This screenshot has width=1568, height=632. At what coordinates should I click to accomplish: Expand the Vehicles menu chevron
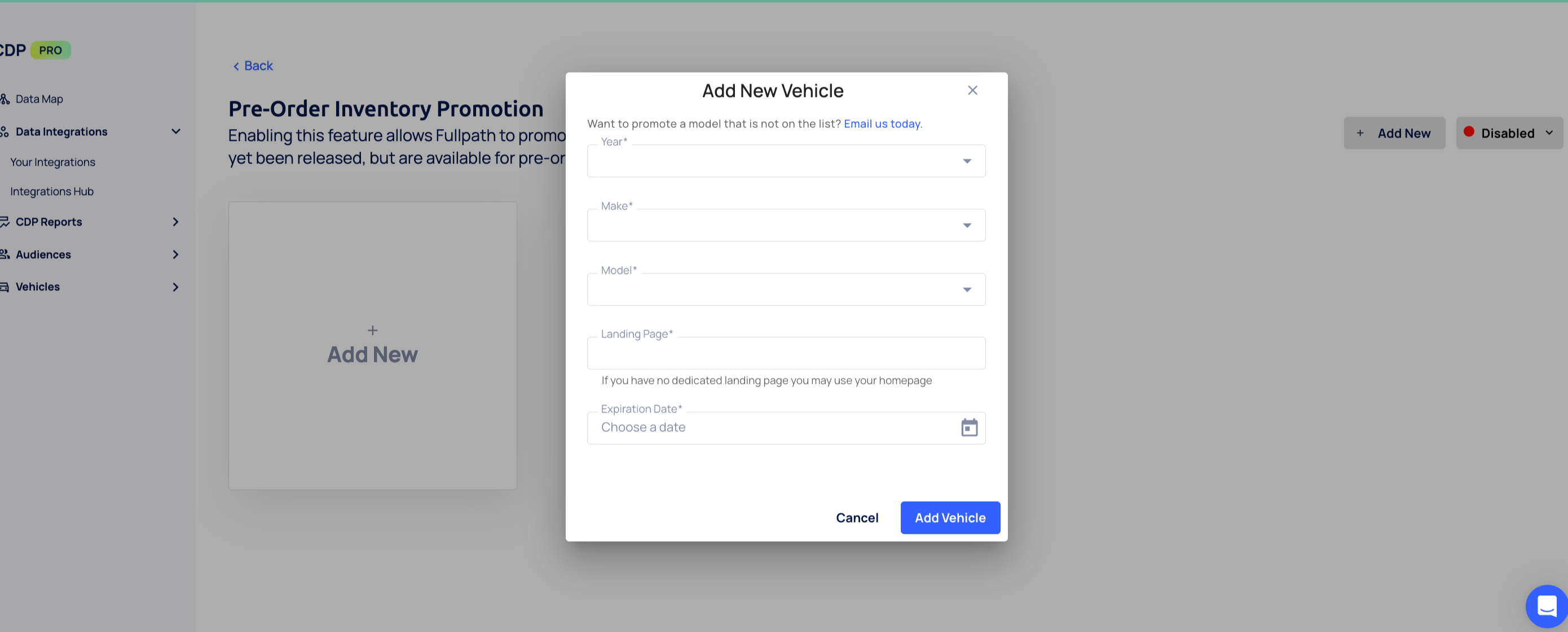(175, 287)
